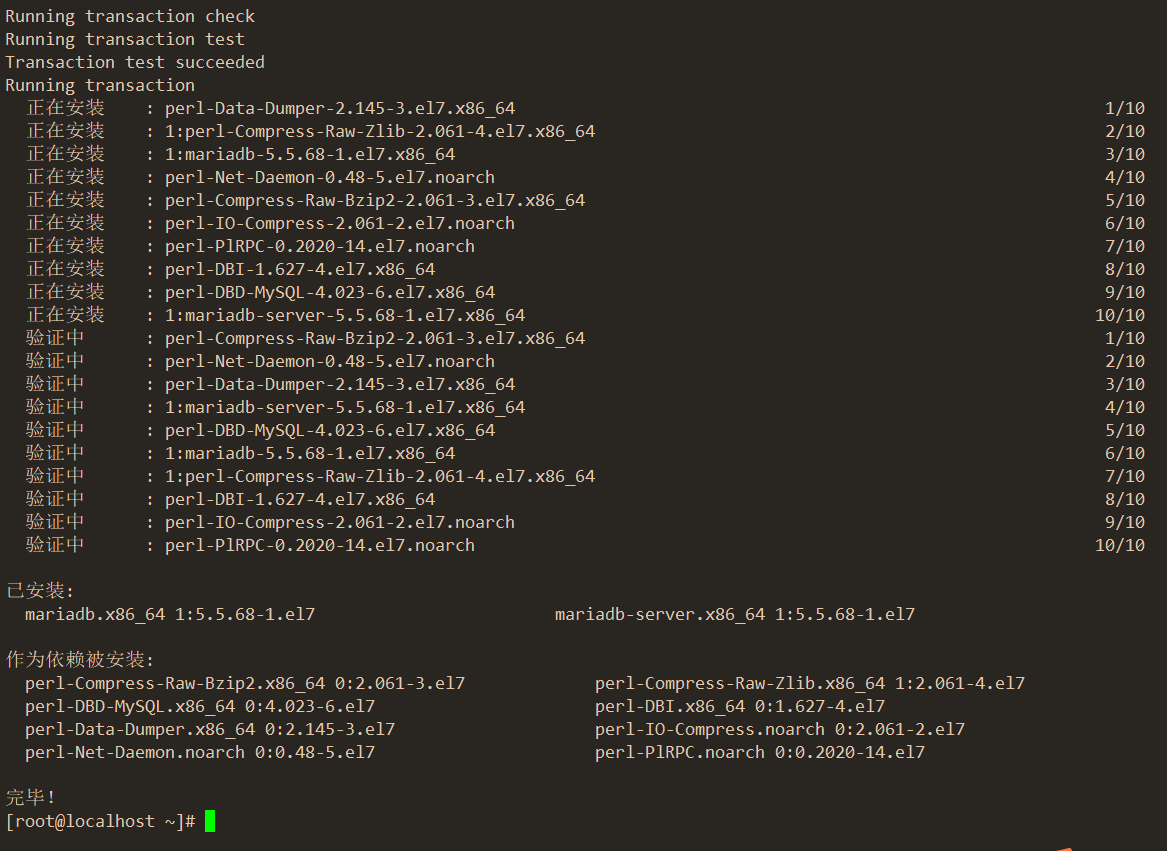
Task: Click 'Running transaction test' line
Action: 125,39
